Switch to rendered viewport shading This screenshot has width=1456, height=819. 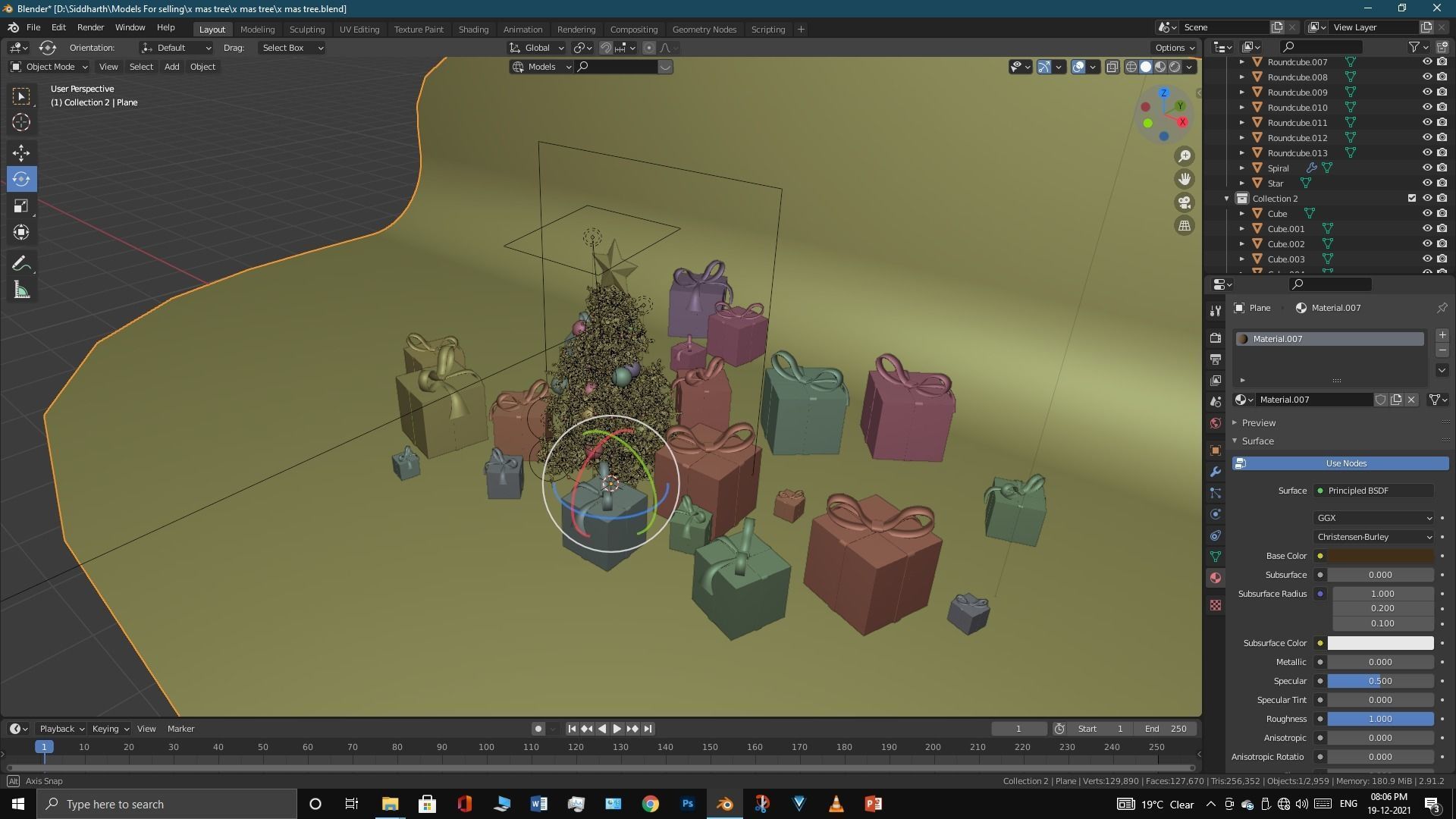[x=1175, y=67]
